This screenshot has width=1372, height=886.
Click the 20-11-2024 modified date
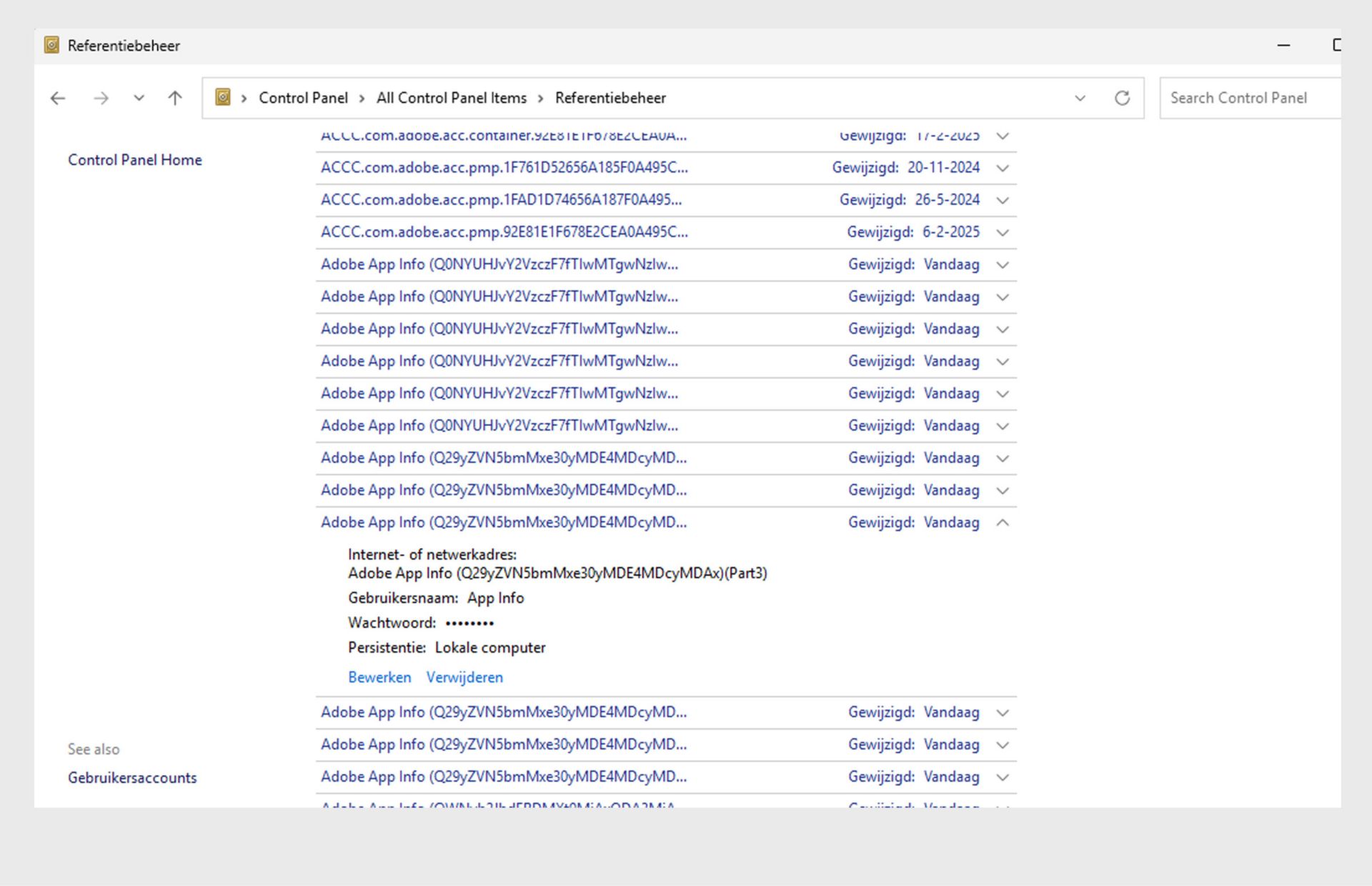(943, 167)
